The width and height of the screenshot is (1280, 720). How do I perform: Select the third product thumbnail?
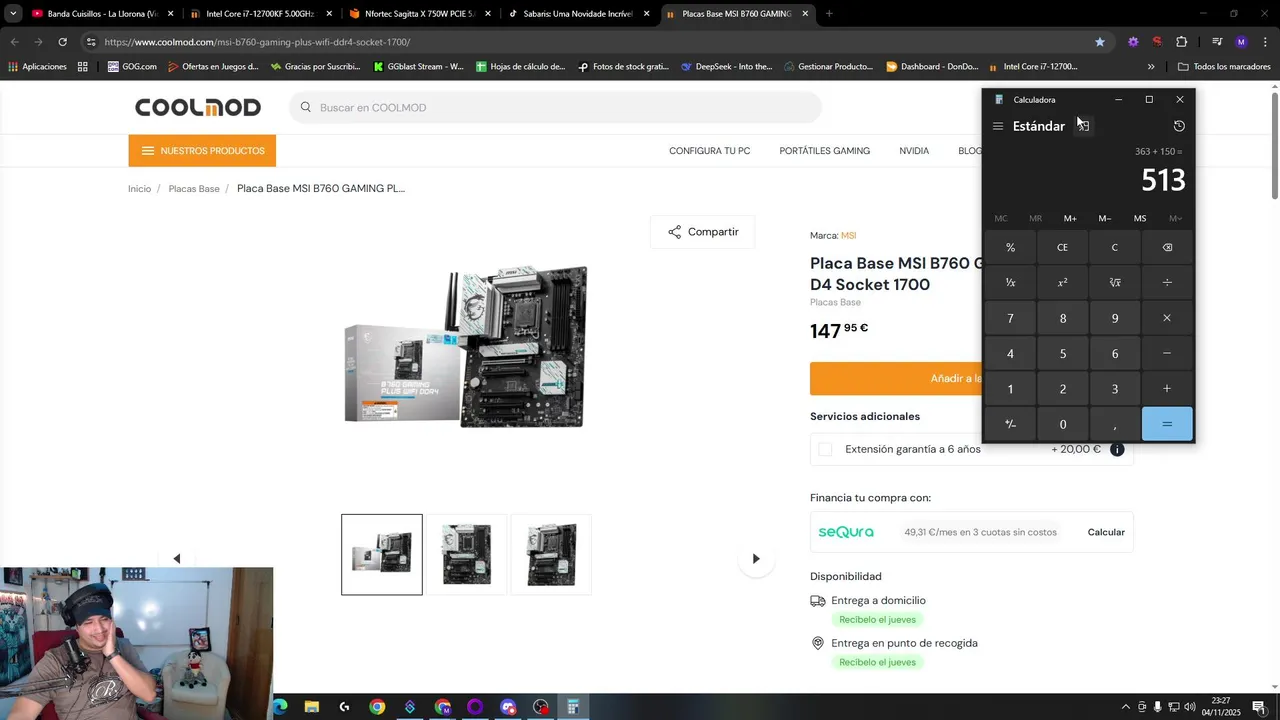(551, 554)
